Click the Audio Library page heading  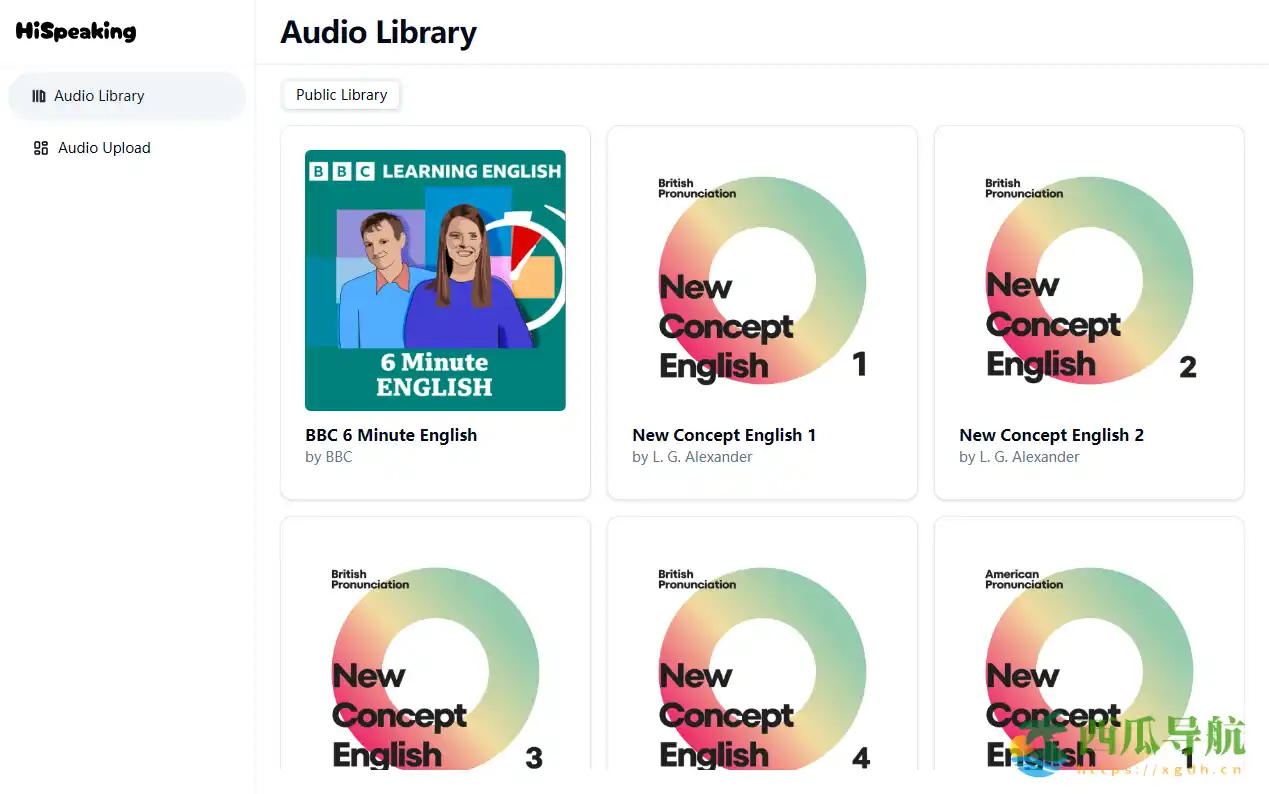coord(378,32)
